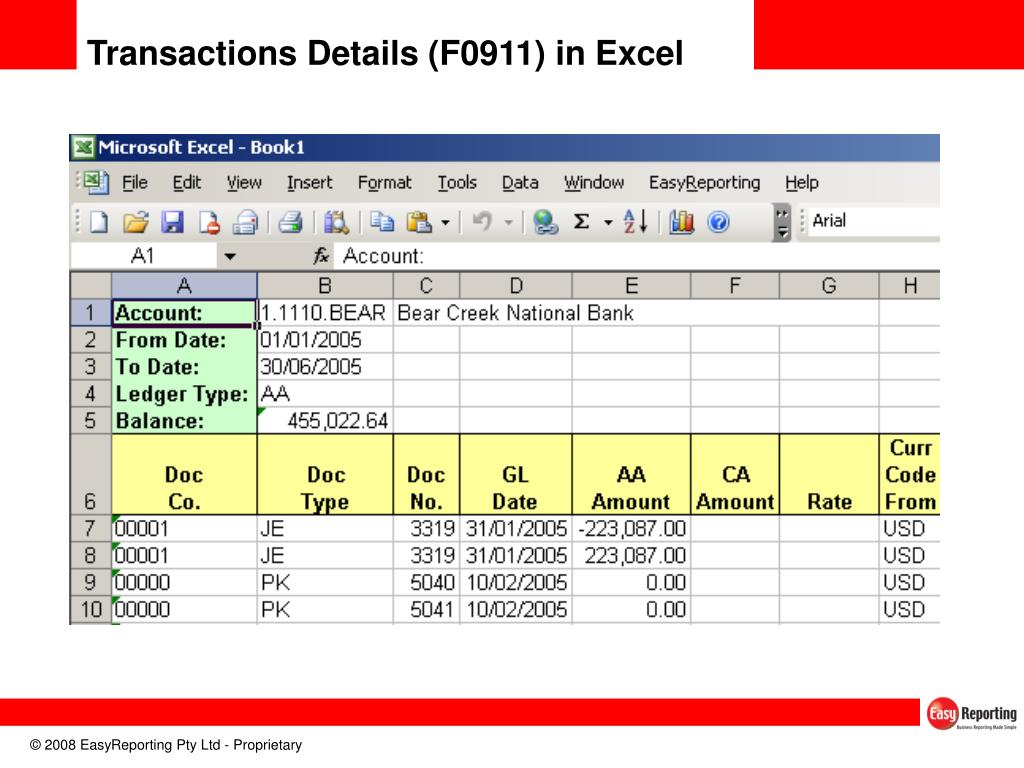The height and width of the screenshot is (768, 1024).
Task: Click the AA Amount header cell
Action: tap(632, 475)
